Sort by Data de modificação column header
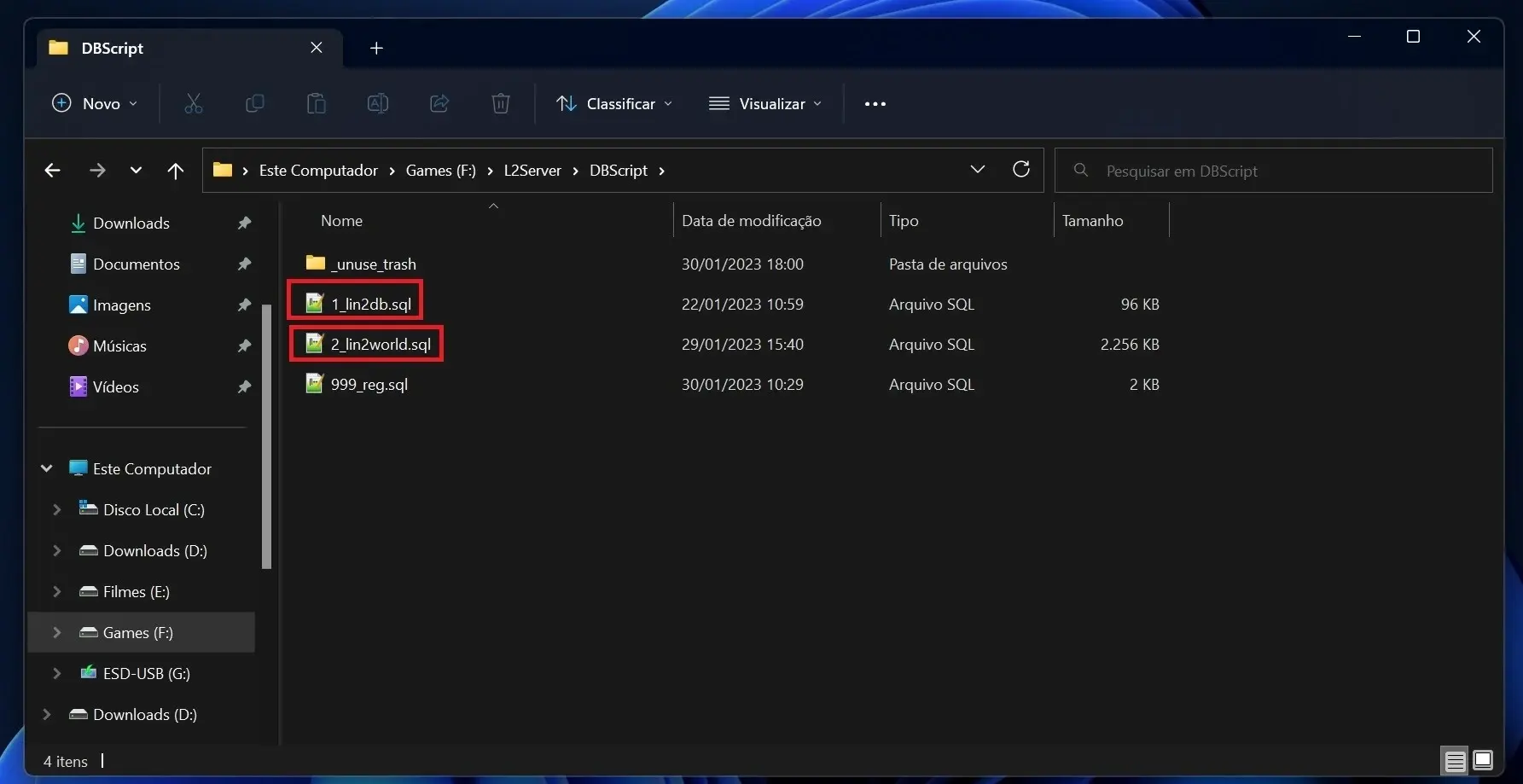Screen dimensions: 1523x784 pyautogui.click(x=751, y=220)
